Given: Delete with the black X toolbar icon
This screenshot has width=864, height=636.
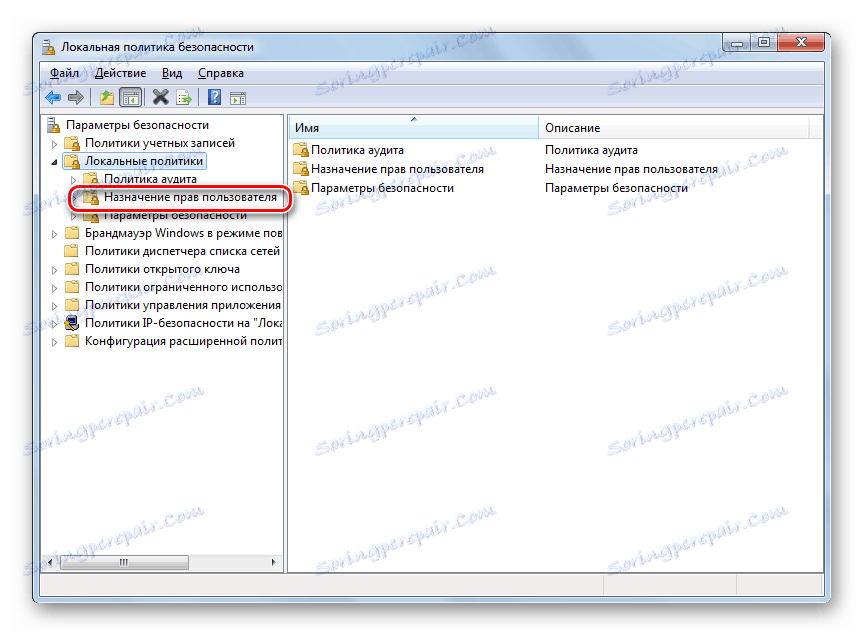Looking at the screenshot, I should [160, 98].
